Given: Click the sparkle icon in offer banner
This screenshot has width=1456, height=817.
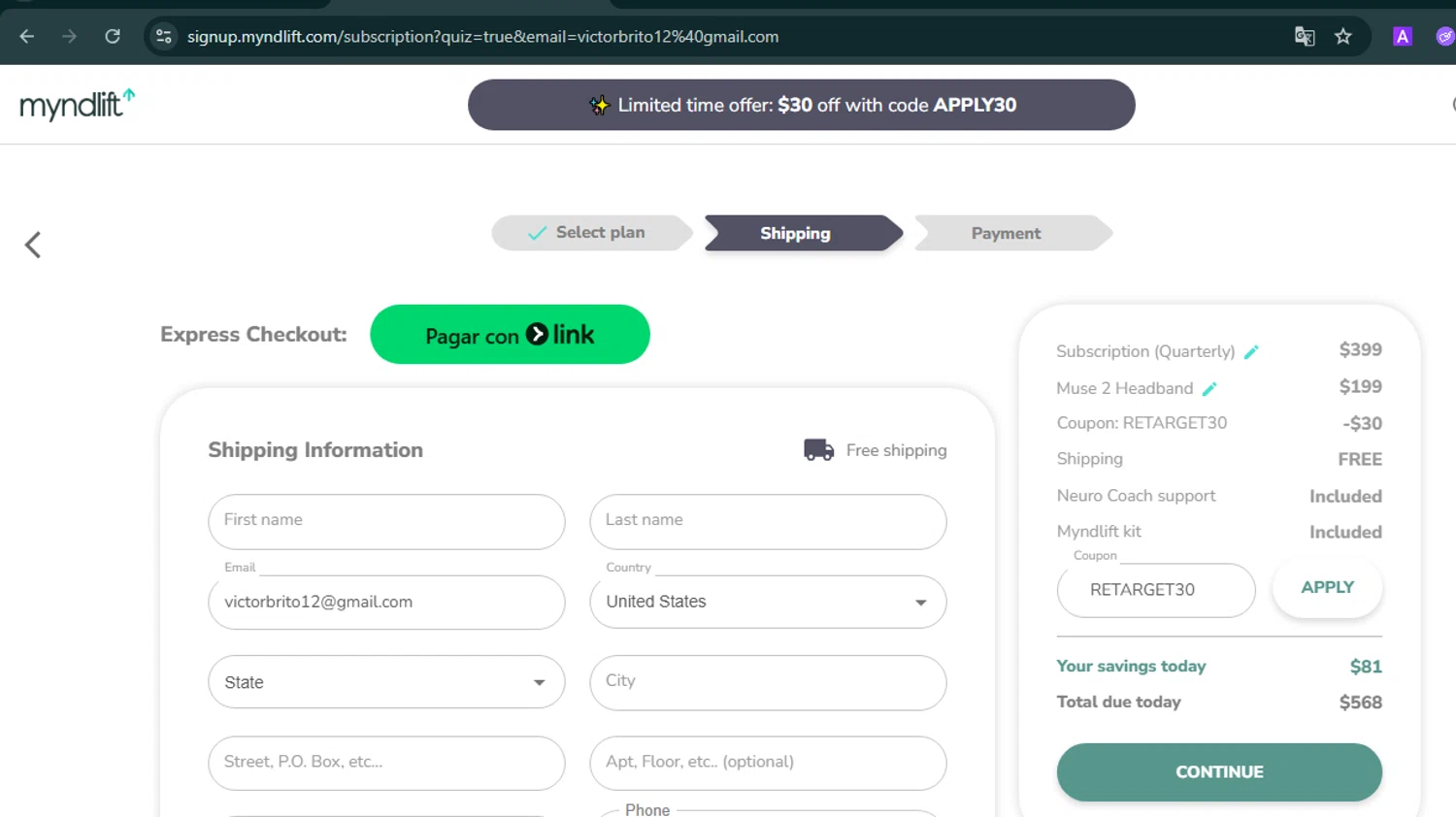Looking at the screenshot, I should [599, 105].
